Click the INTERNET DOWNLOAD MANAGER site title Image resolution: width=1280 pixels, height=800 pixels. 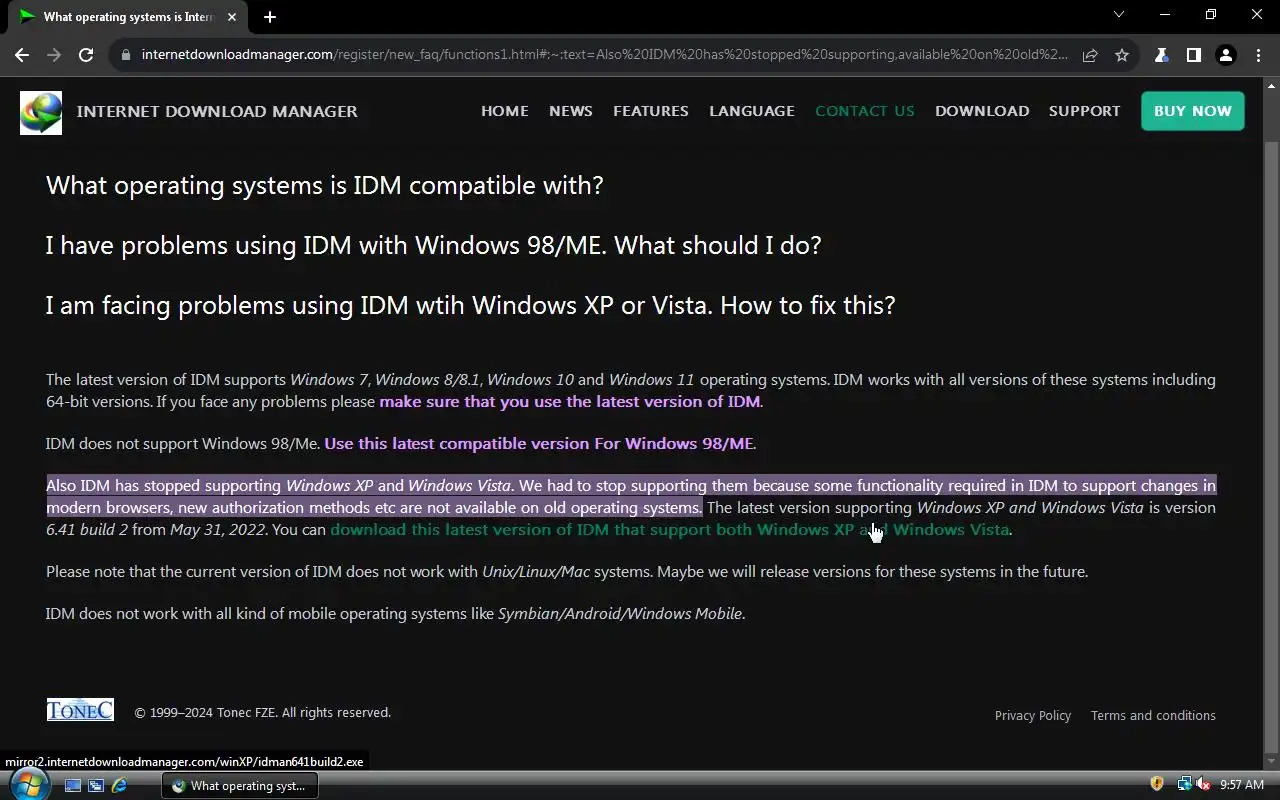pyautogui.click(x=217, y=111)
